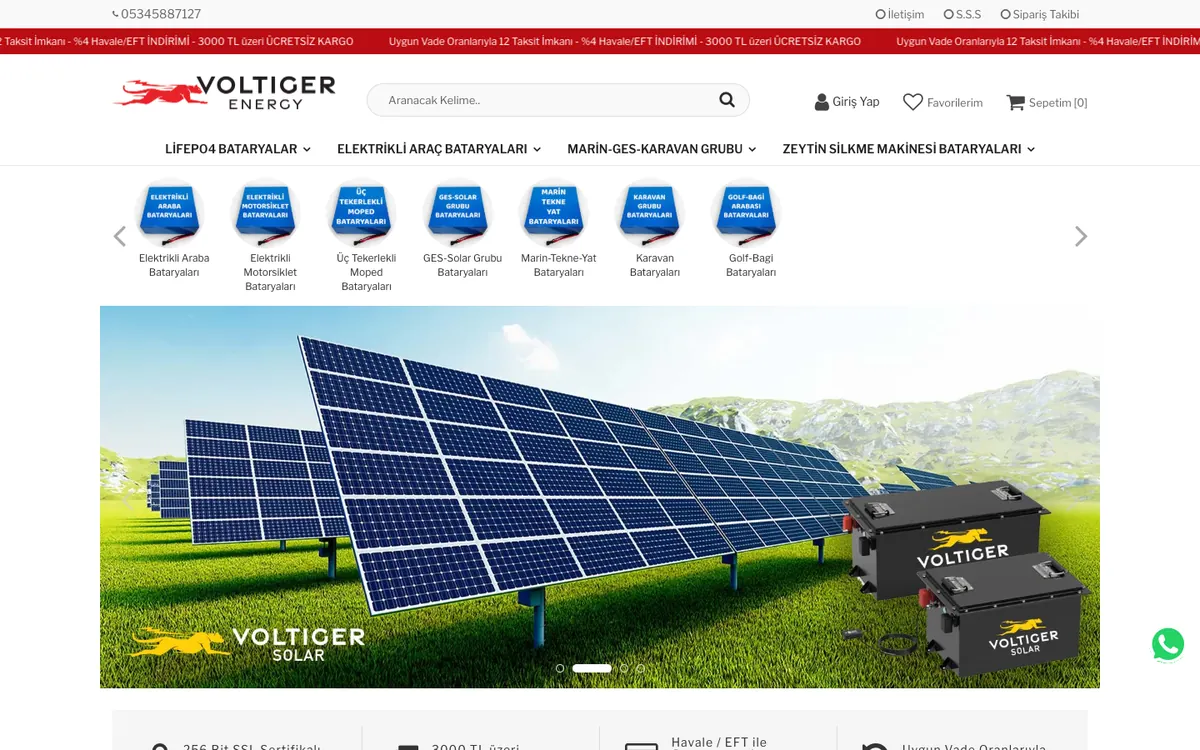This screenshot has width=1200, height=750.
Task: Click the Elektrikli Motorsiklet Bataryaları category icon
Action: pyautogui.click(x=266, y=212)
